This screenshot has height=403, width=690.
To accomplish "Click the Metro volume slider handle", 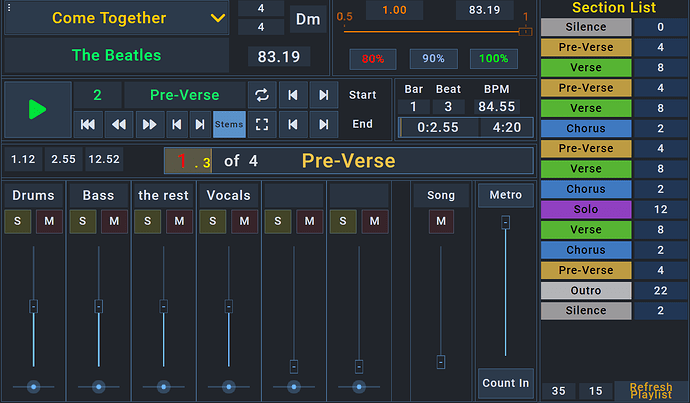I will point(505,222).
